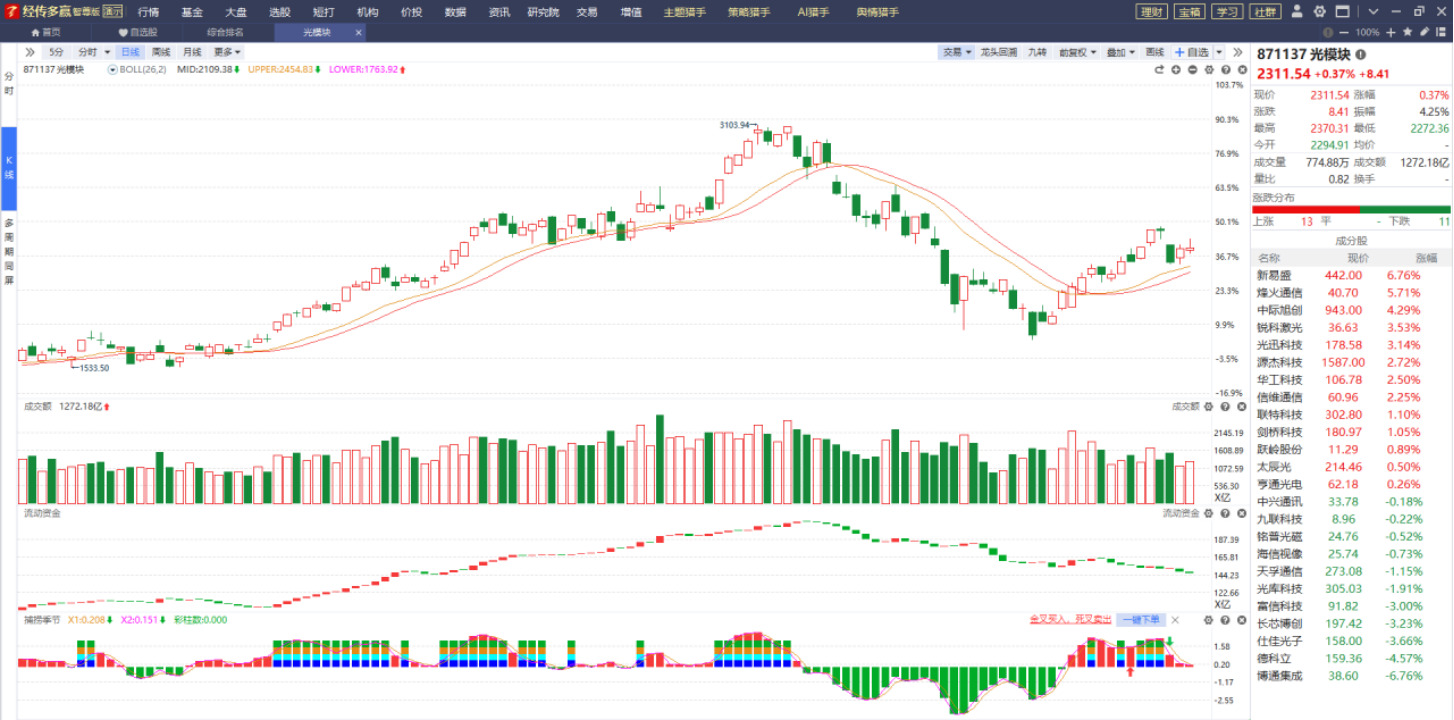The image size is (1454, 720).
Task: Switch chart to 月线 period
Action: tap(191, 52)
